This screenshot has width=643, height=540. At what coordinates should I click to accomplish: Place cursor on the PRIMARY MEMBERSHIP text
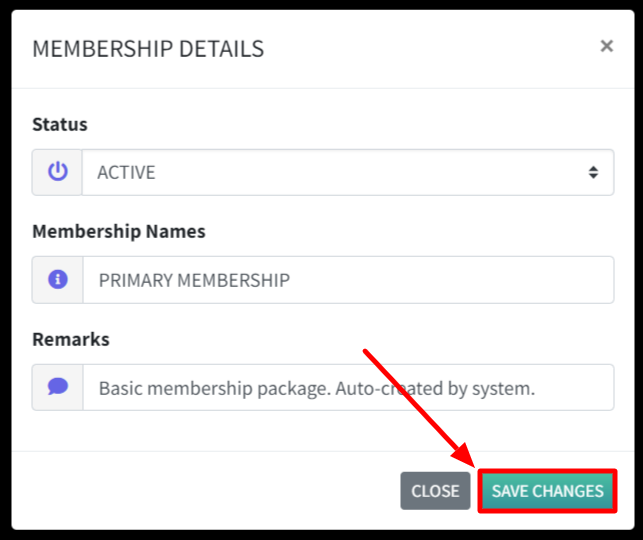coord(194,280)
